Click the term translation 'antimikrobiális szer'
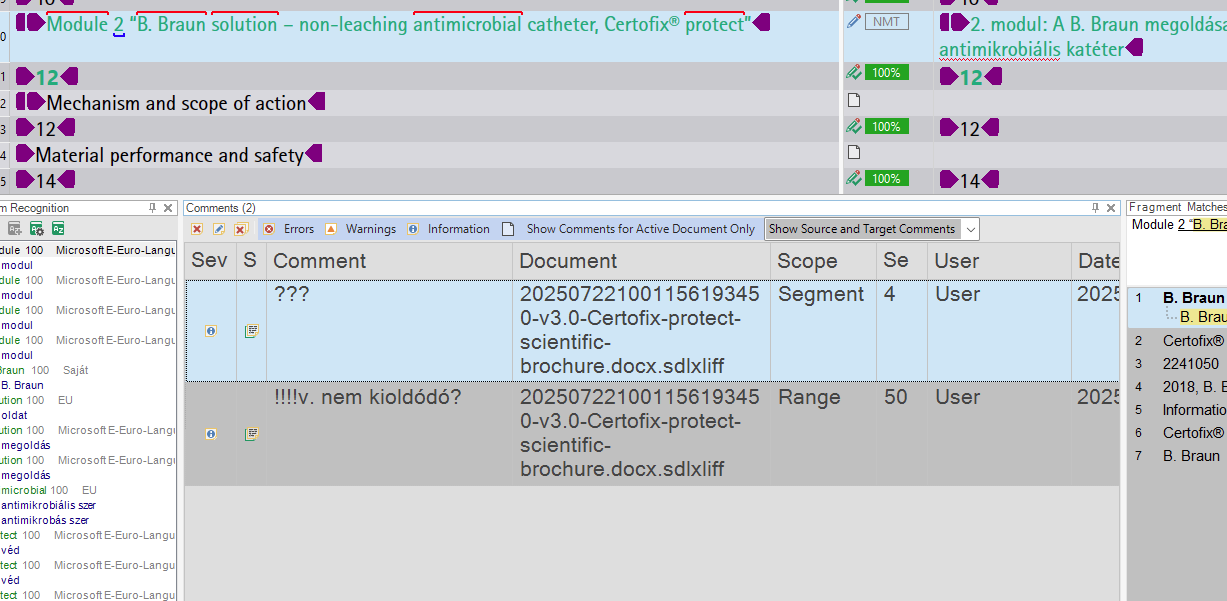 (48, 505)
